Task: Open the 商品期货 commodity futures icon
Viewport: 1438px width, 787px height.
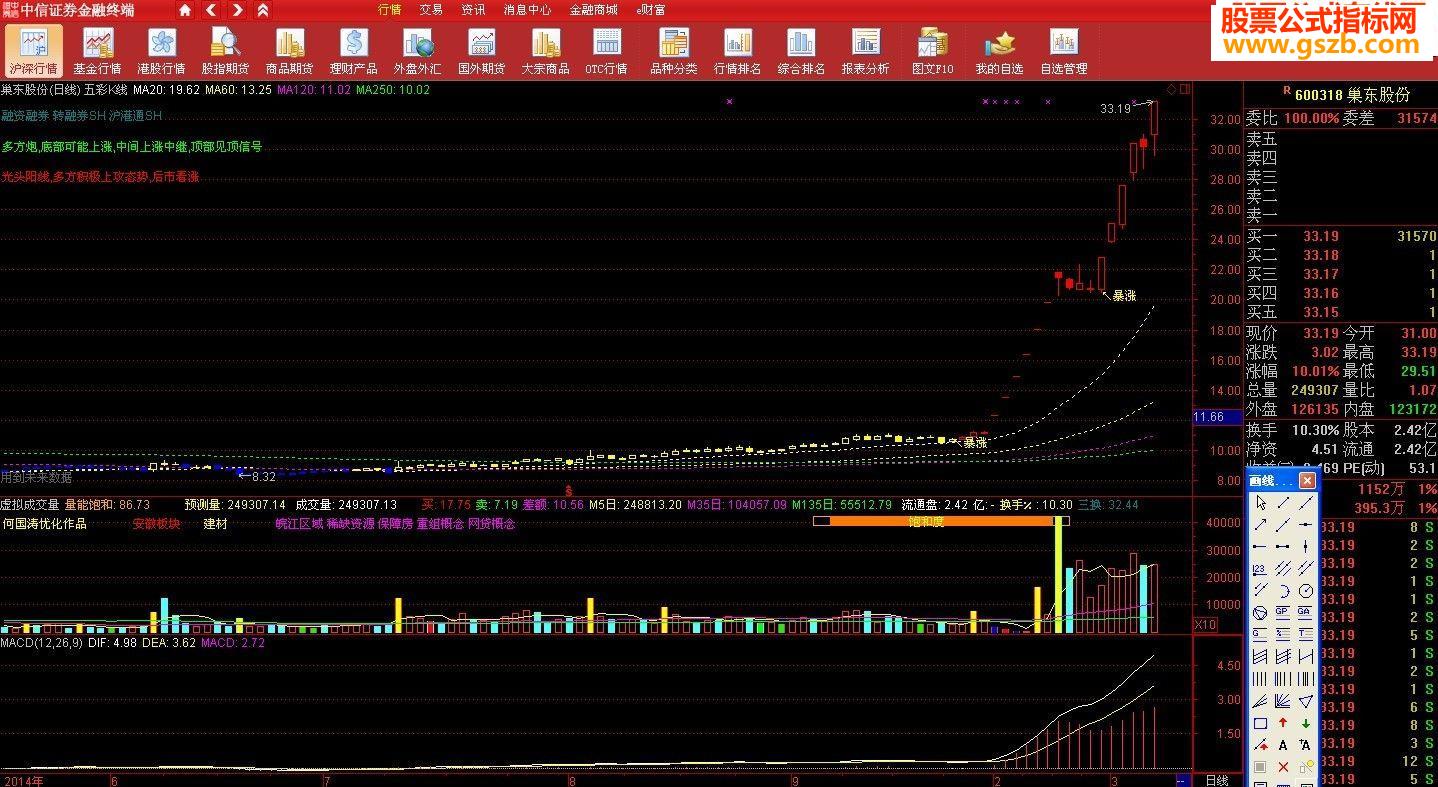Action: (x=289, y=50)
